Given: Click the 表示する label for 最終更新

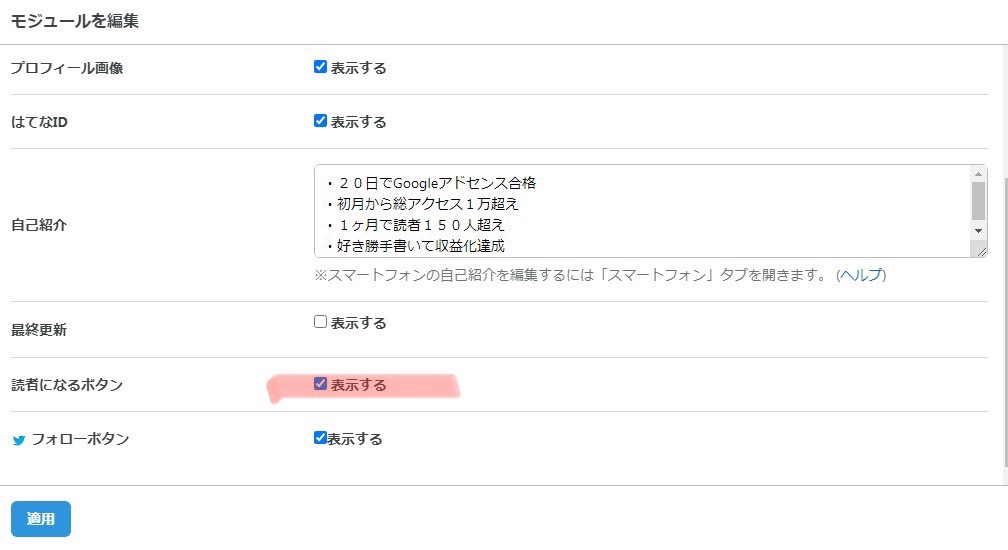Looking at the screenshot, I should tap(358, 323).
